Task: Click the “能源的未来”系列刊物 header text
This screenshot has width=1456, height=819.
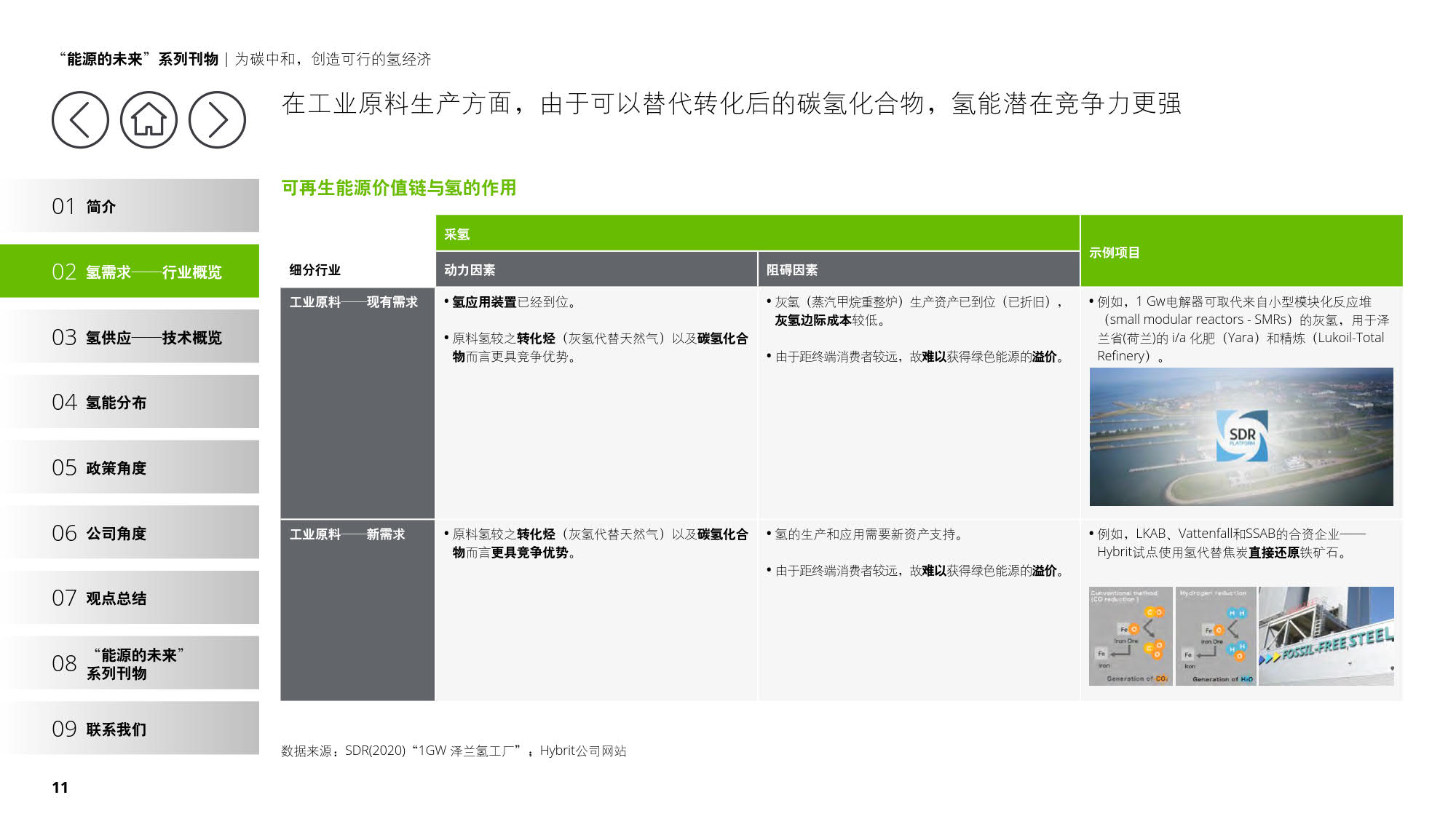Action: 138,59
